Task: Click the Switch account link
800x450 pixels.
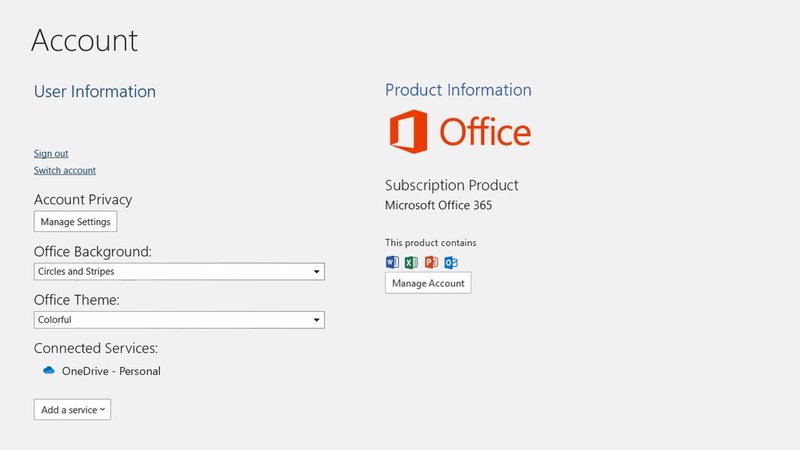Action: (x=65, y=171)
